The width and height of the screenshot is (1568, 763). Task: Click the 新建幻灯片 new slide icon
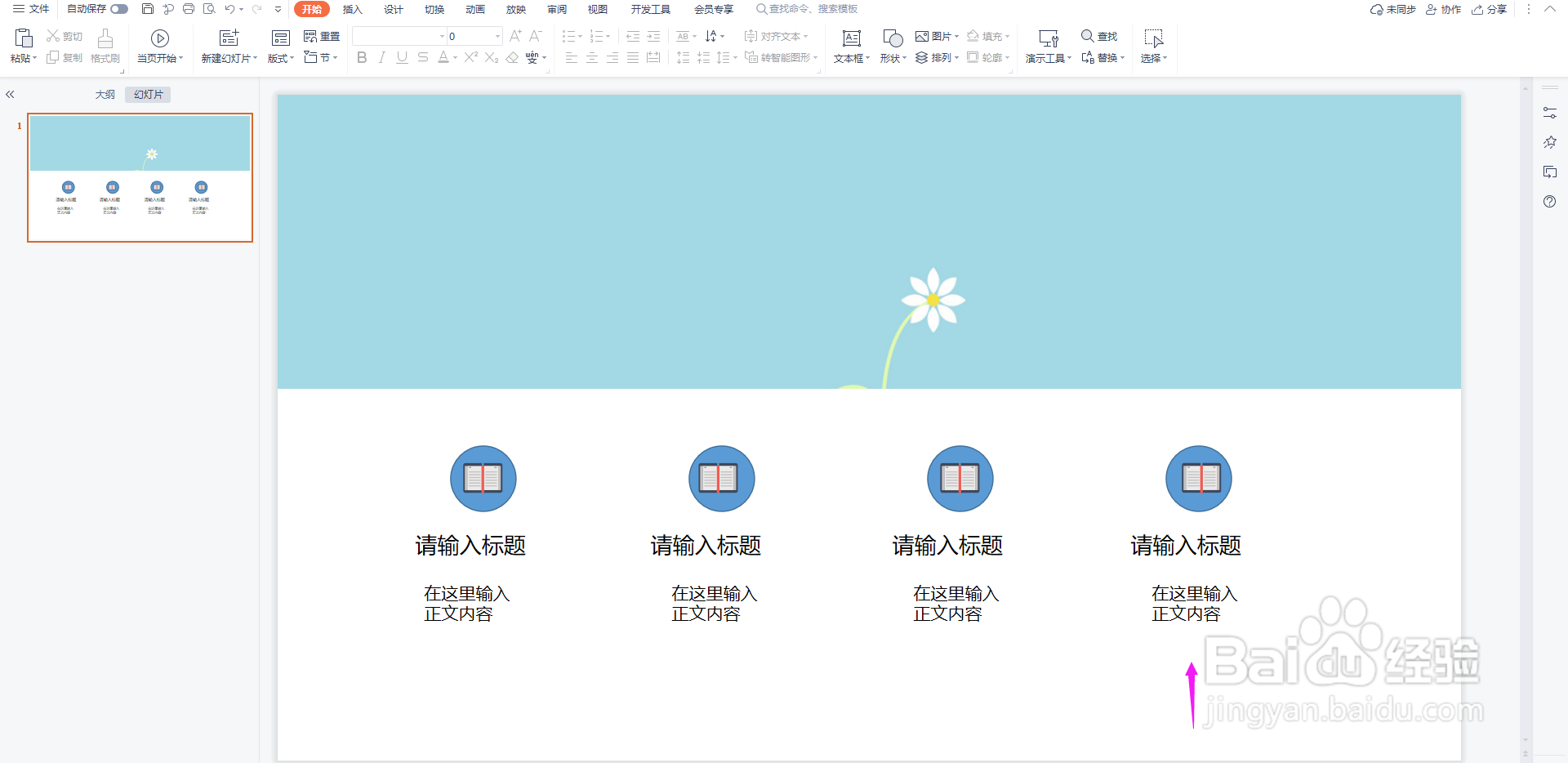coord(229,38)
